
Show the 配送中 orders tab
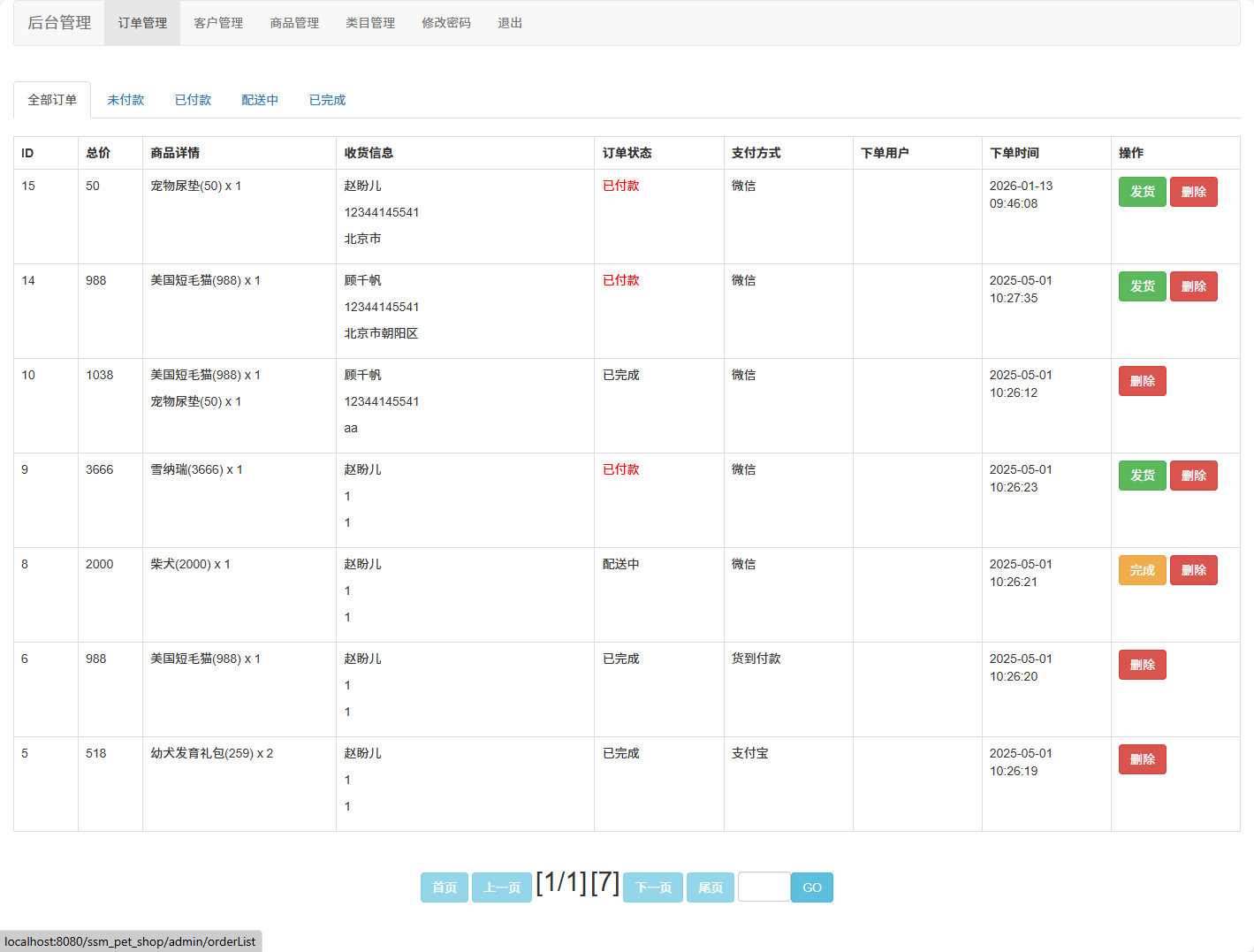[x=260, y=100]
